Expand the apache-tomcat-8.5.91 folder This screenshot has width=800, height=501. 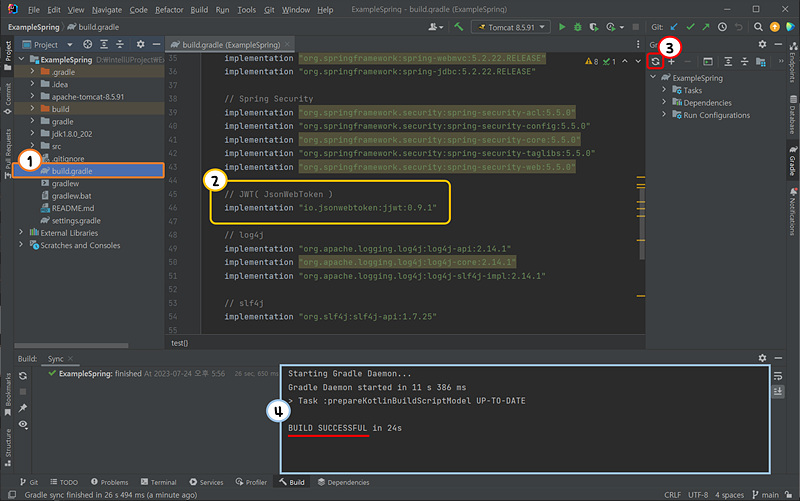32,96
